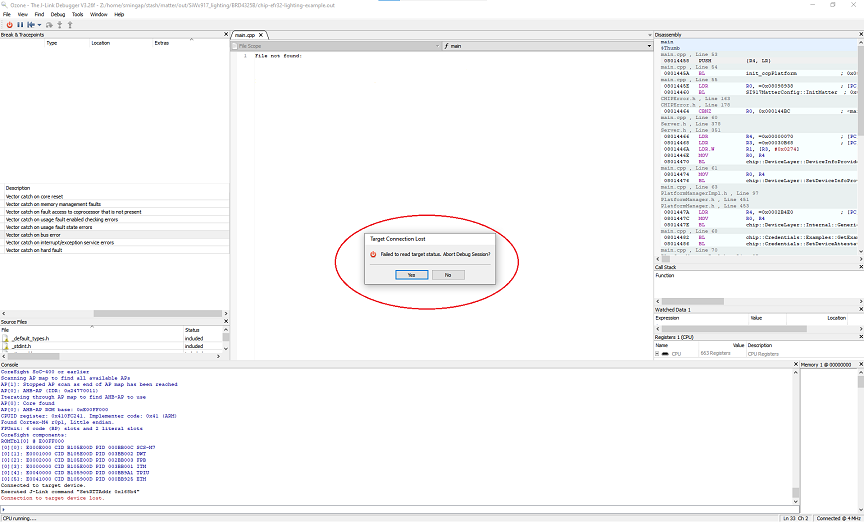Viewport: 864px width, 522px height.
Task: Select Vector catch on memory management faults
Action: click(x=117, y=205)
